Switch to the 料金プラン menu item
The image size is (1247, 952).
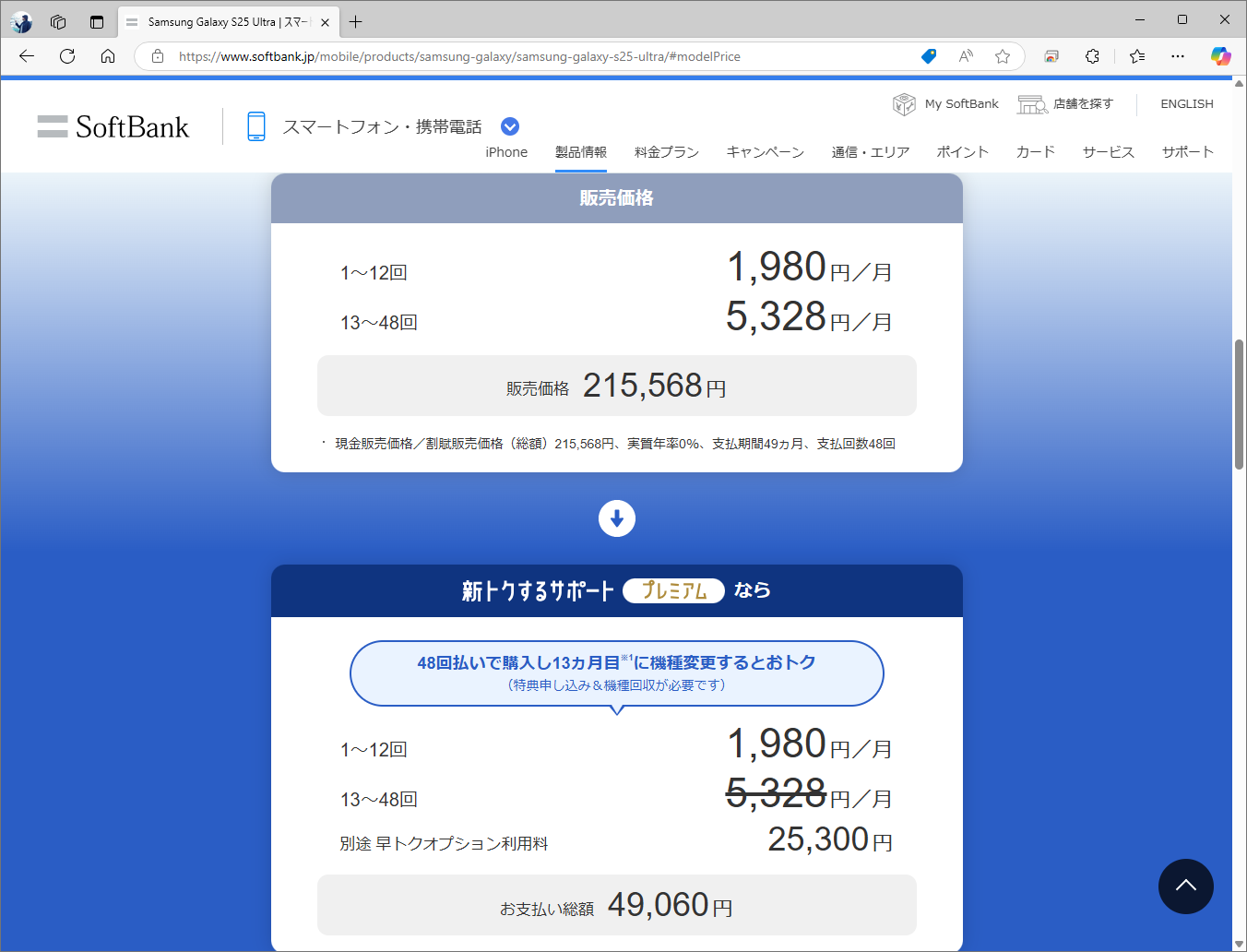click(x=666, y=152)
